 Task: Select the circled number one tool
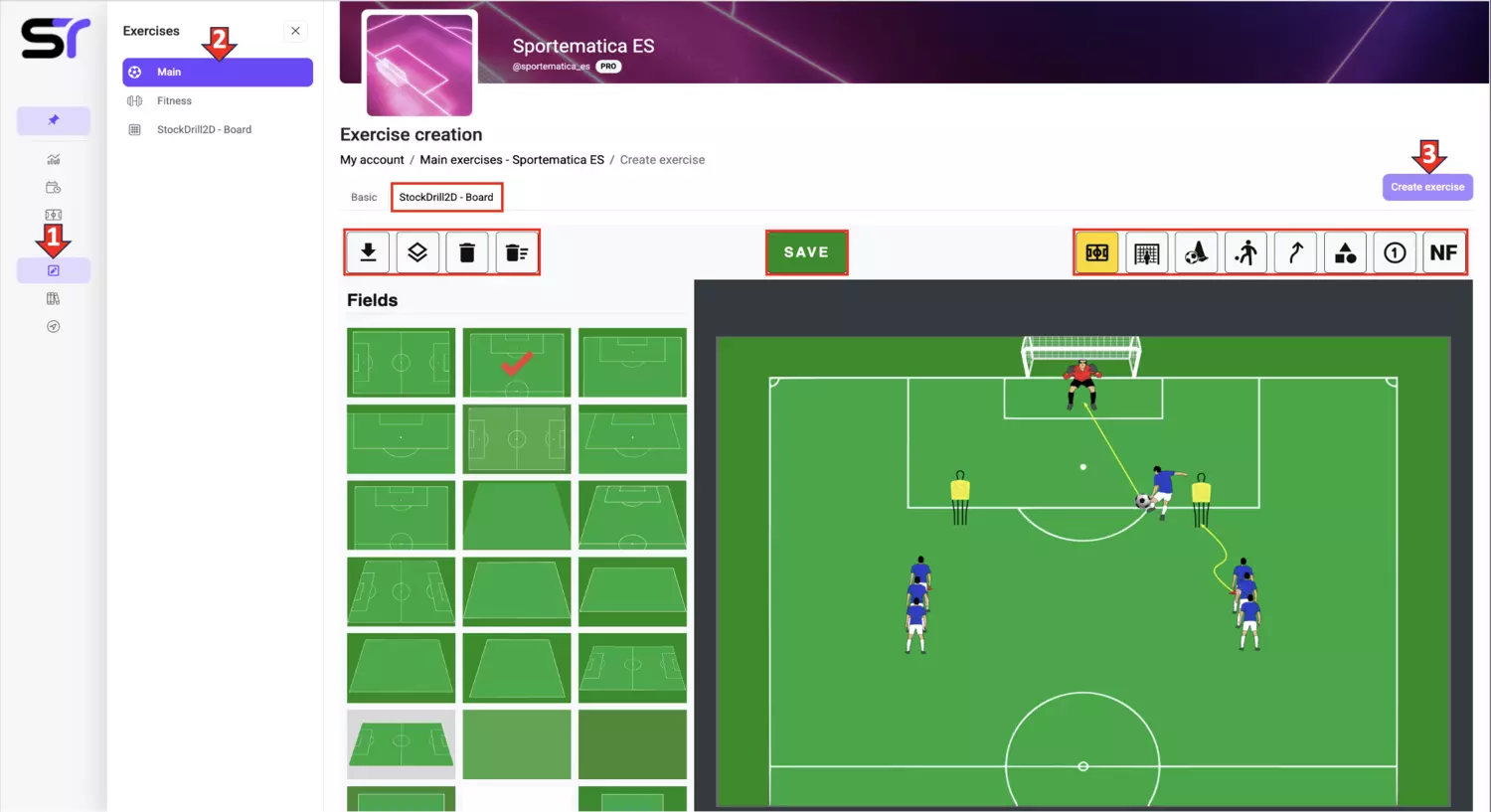tap(1395, 252)
